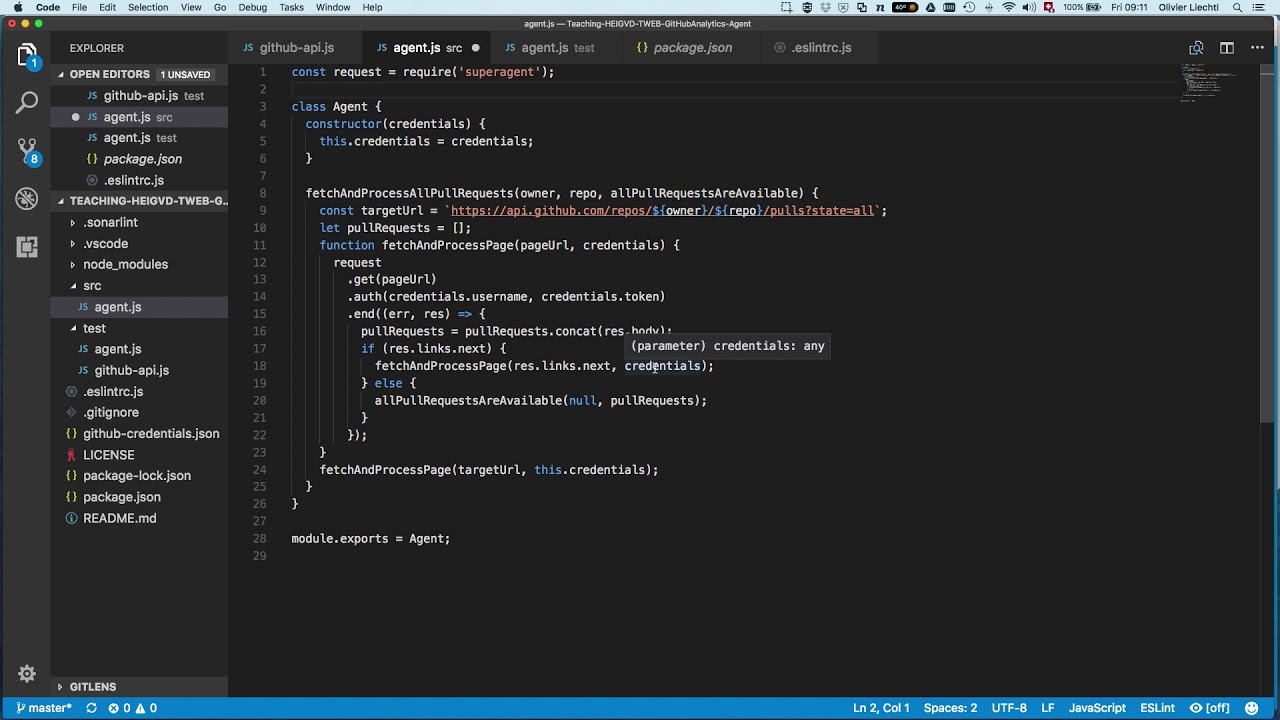Click the open changes icon in editor toolbar
Viewport: 1280px width, 720px height.
(x=1196, y=48)
